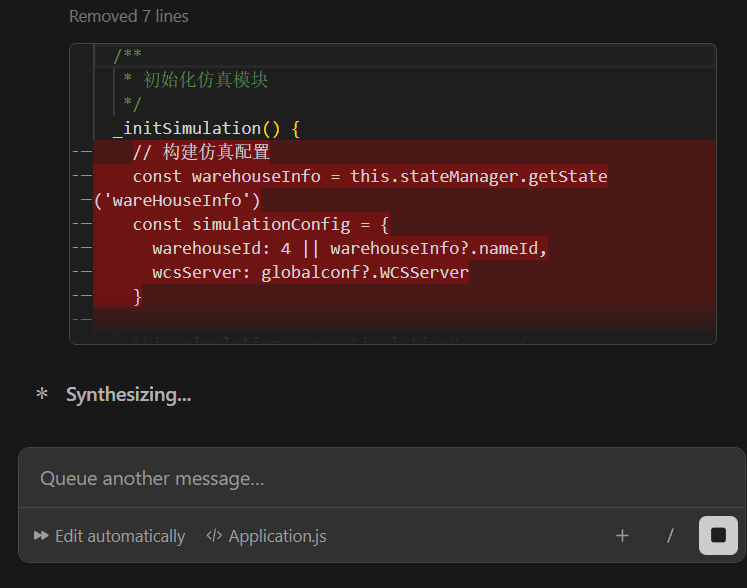Screen dimensions: 747x588
Task: Click the _initSimulation() function line
Action: click(x=206, y=128)
